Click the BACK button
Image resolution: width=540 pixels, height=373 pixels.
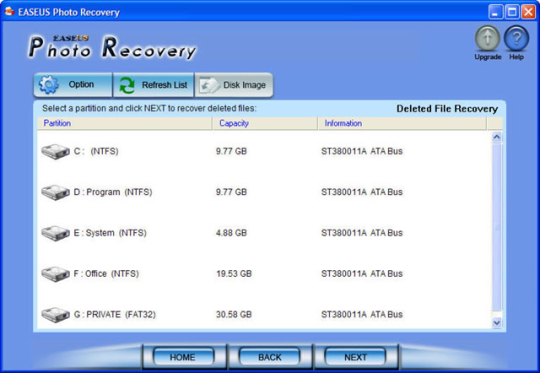[270, 357]
